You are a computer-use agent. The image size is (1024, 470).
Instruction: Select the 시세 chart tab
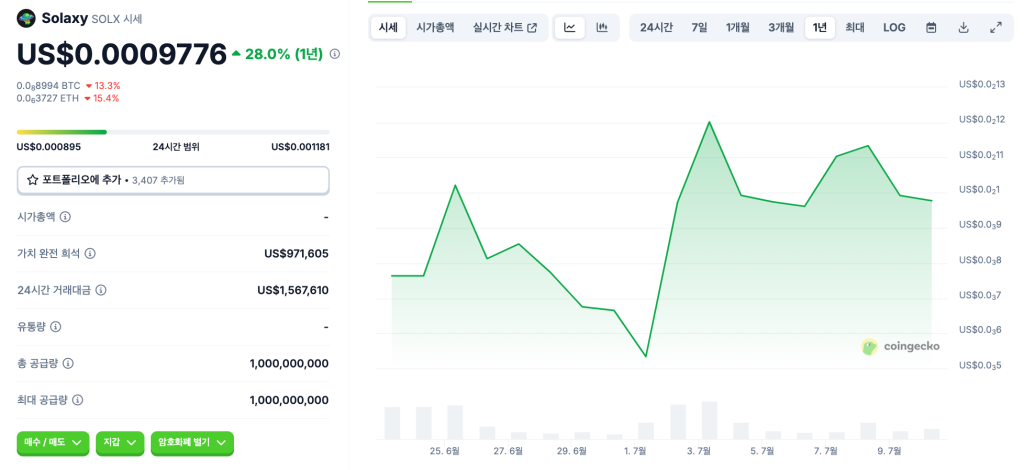[388, 27]
